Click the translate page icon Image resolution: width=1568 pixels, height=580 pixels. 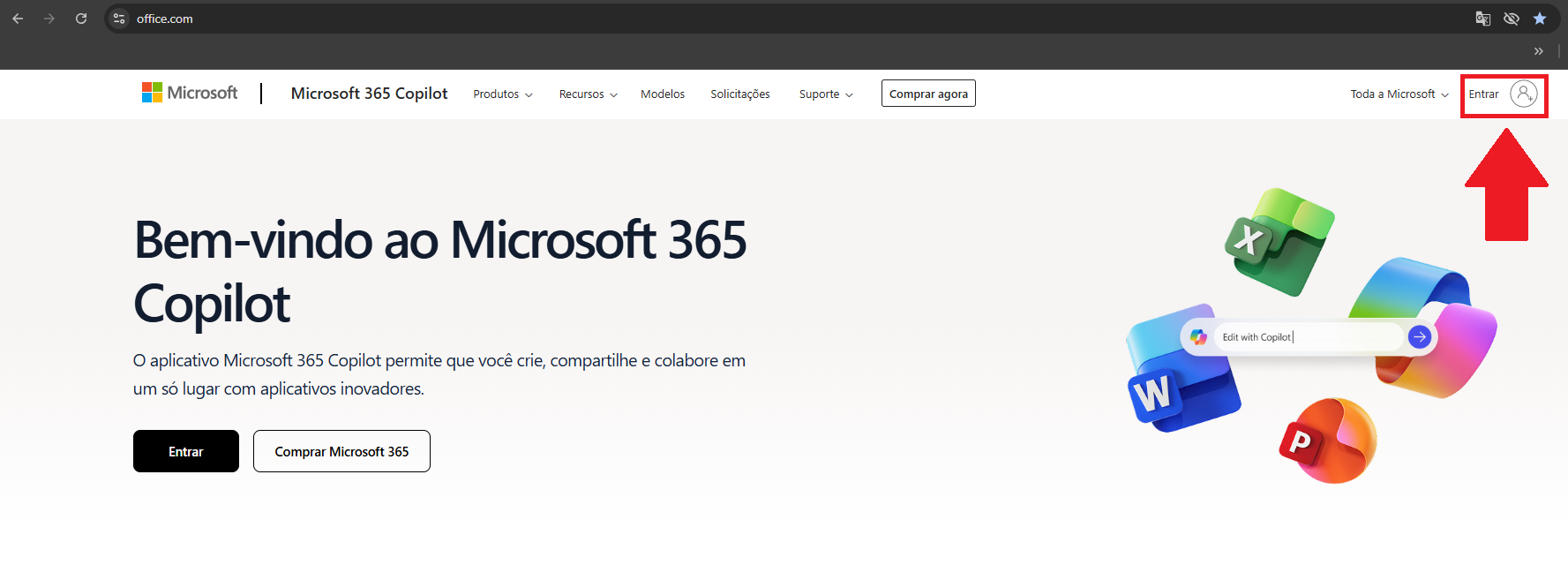click(1483, 19)
